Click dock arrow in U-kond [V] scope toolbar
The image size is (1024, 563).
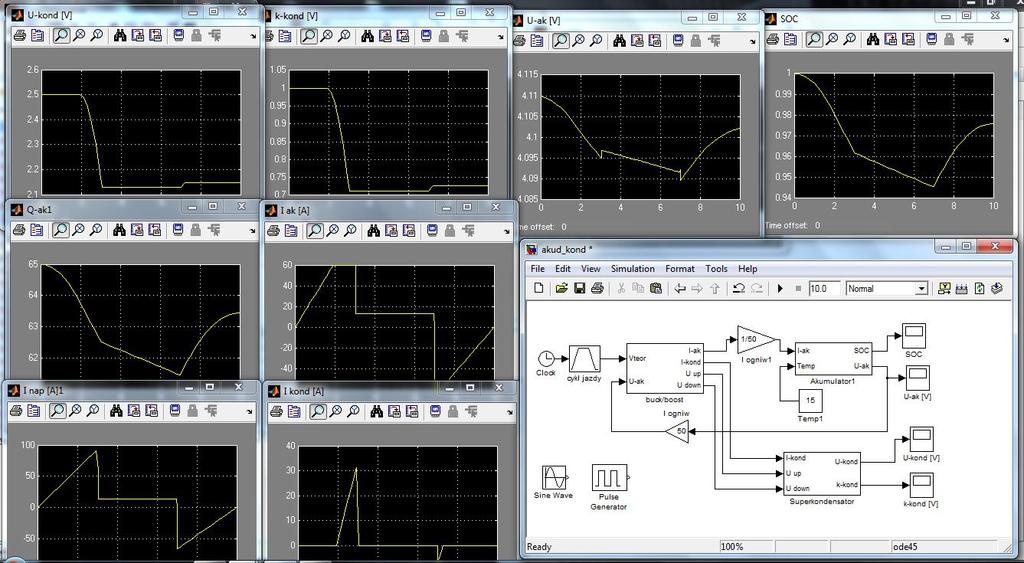tap(253, 37)
